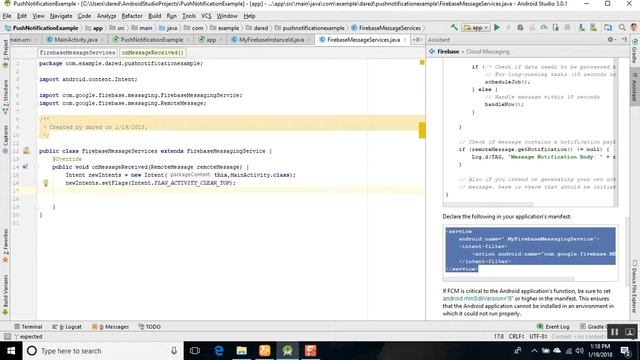The width and height of the screenshot is (640, 360).
Task: Click the Debug app bug icon
Action: pos(520,27)
